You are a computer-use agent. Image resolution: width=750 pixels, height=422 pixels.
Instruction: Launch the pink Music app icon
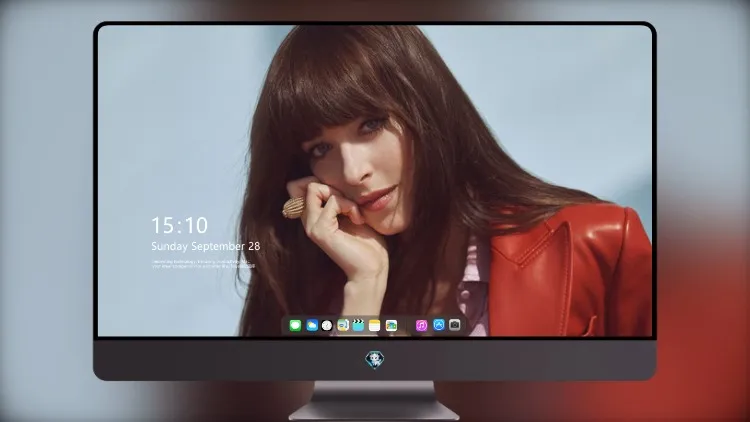(421, 325)
